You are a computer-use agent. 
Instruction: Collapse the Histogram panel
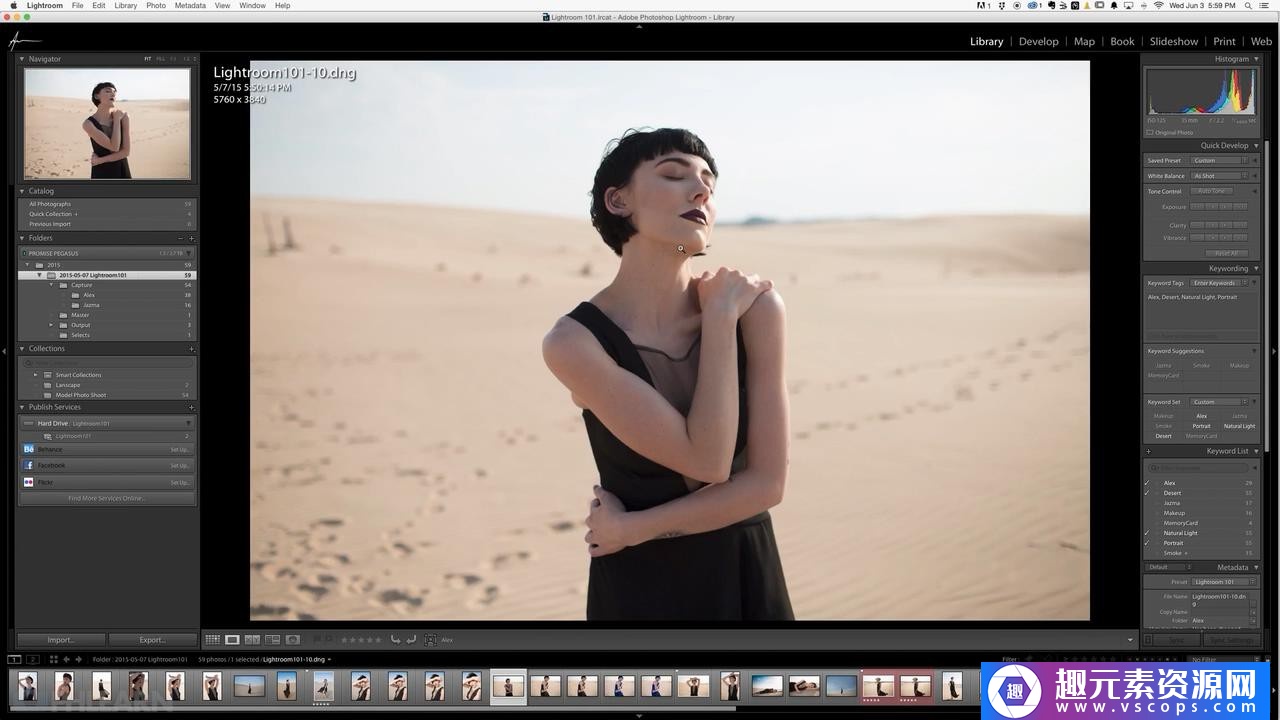1256,59
